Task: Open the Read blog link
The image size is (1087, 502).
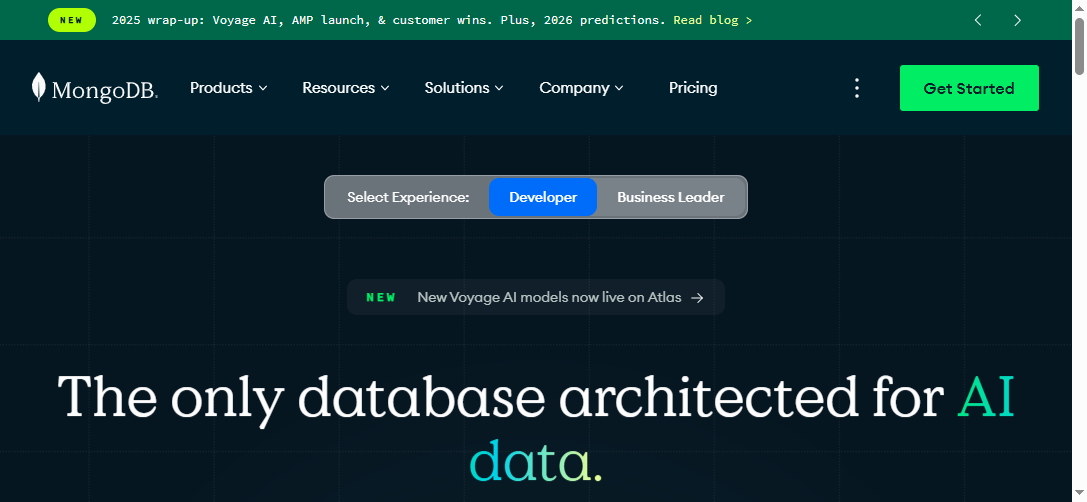Action: 713,20
